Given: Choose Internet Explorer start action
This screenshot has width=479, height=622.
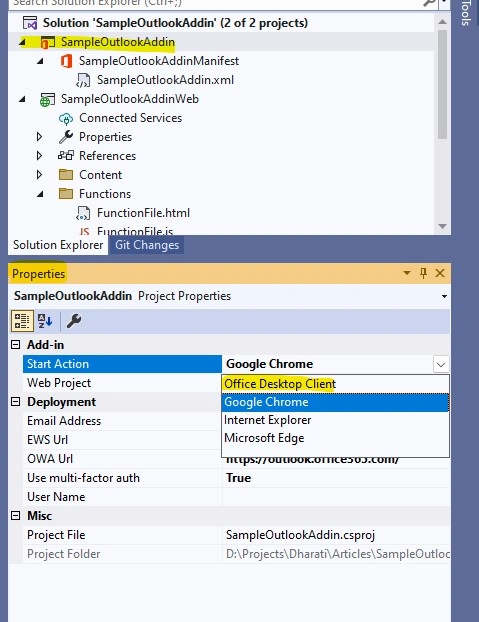Looking at the screenshot, I should point(335,420).
